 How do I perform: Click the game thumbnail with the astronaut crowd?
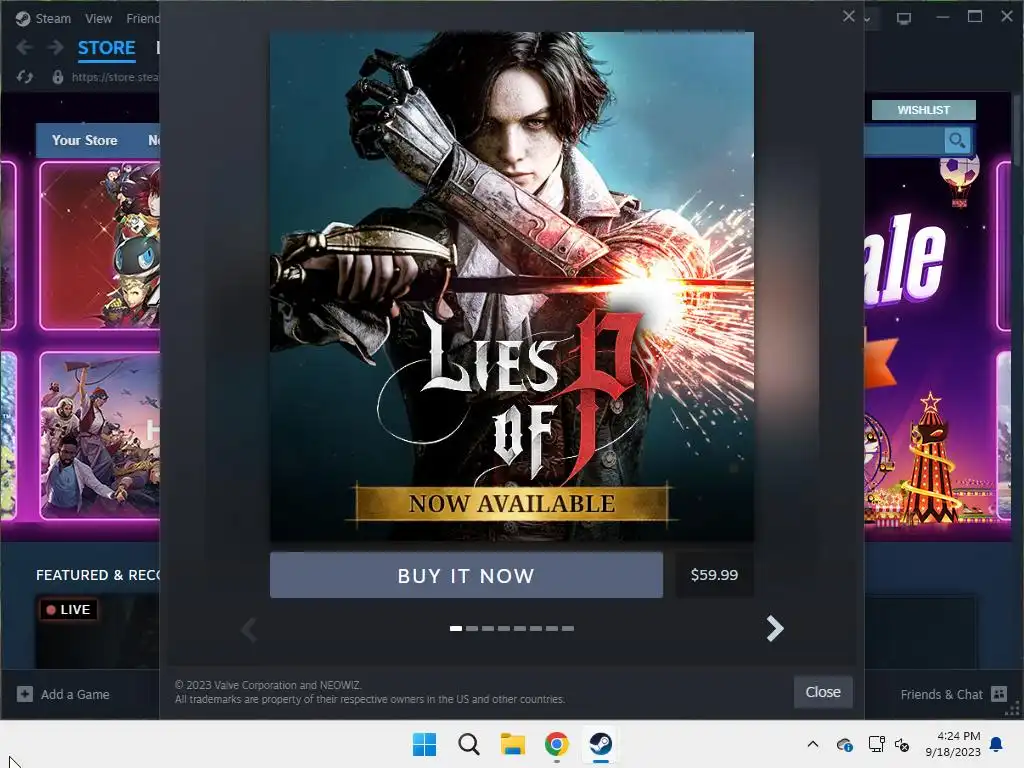click(x=100, y=436)
